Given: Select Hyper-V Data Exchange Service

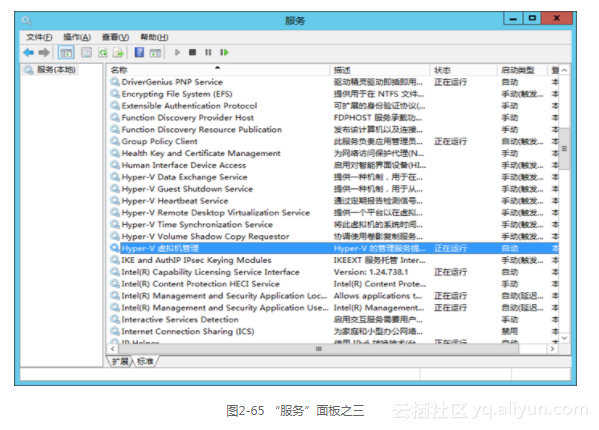Looking at the screenshot, I should (334, 177).
